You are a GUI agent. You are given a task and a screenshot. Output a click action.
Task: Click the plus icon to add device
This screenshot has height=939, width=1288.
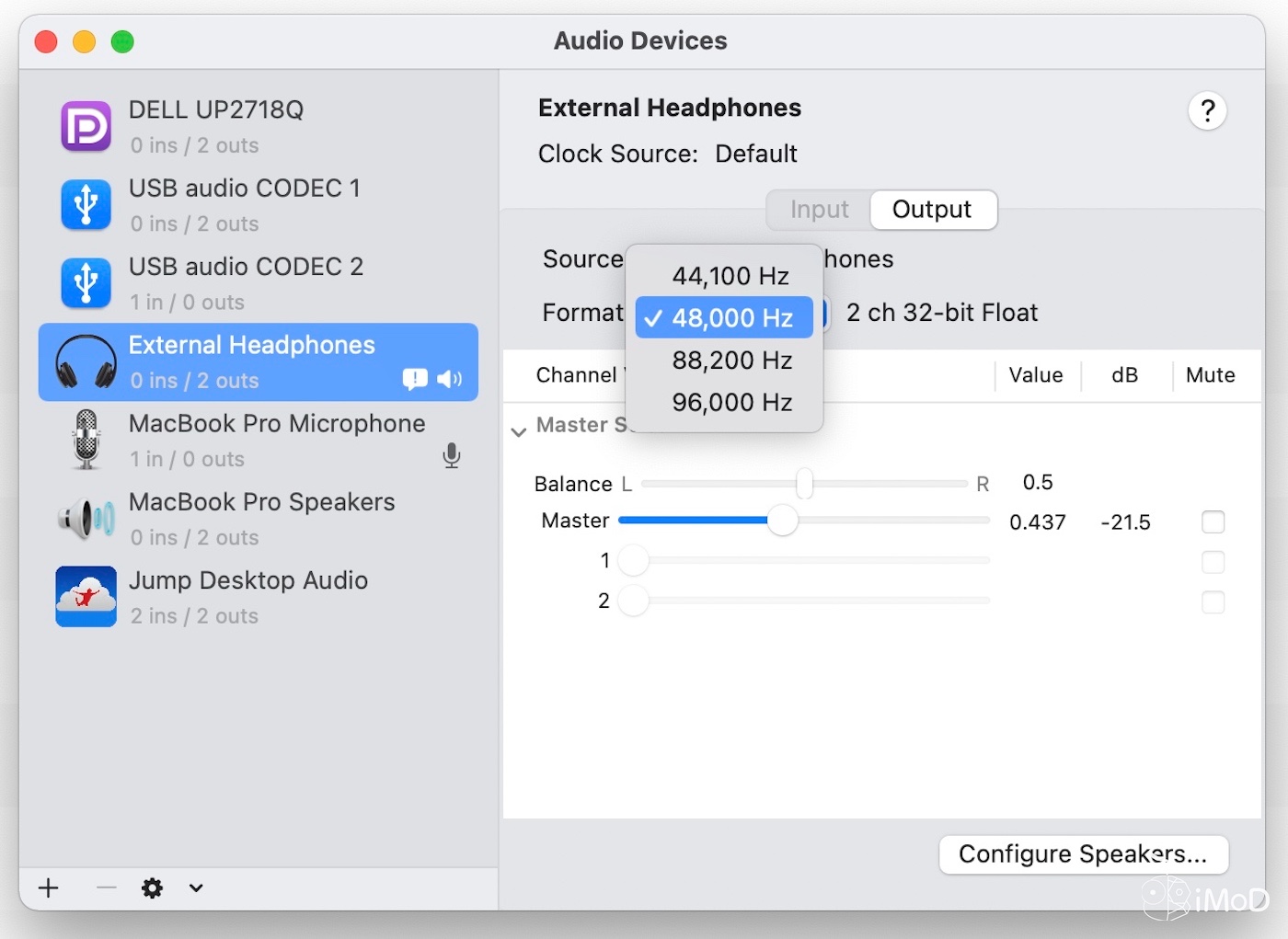tap(49, 887)
